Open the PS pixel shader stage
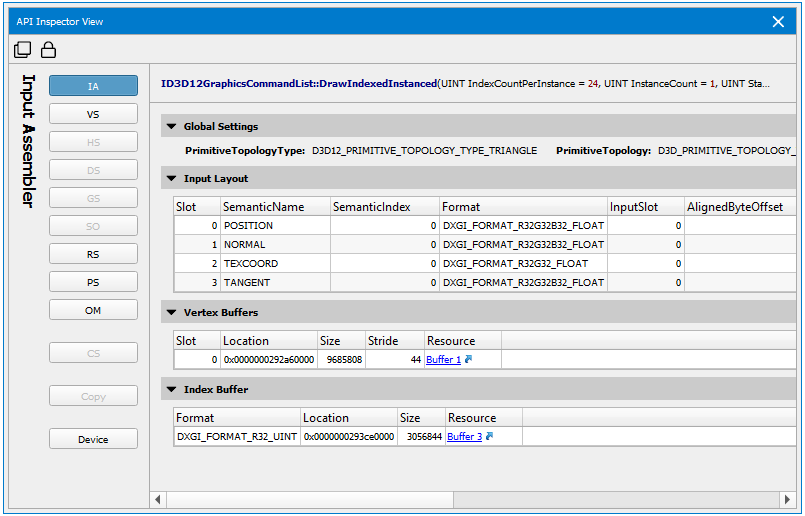This screenshot has width=805, height=516. [93, 283]
